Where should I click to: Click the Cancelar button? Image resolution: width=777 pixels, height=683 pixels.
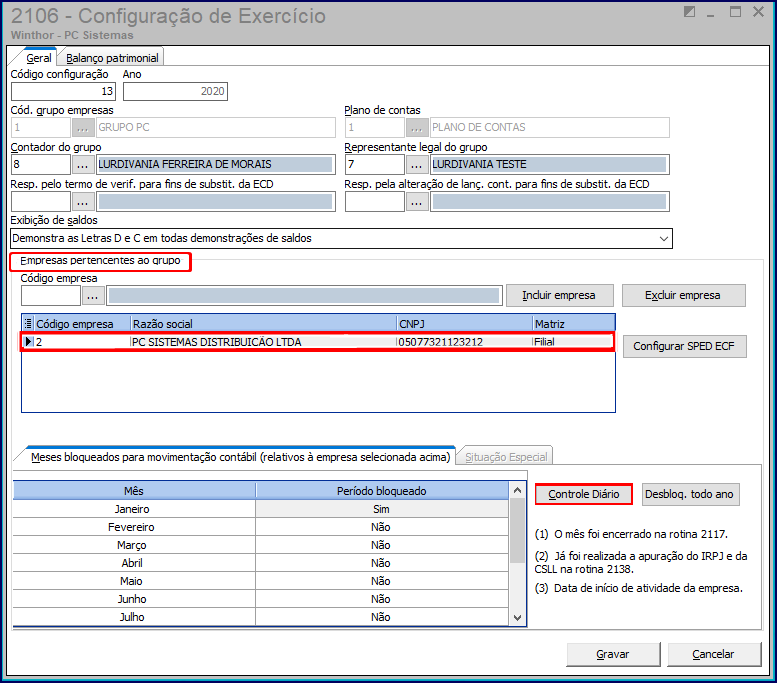714,654
